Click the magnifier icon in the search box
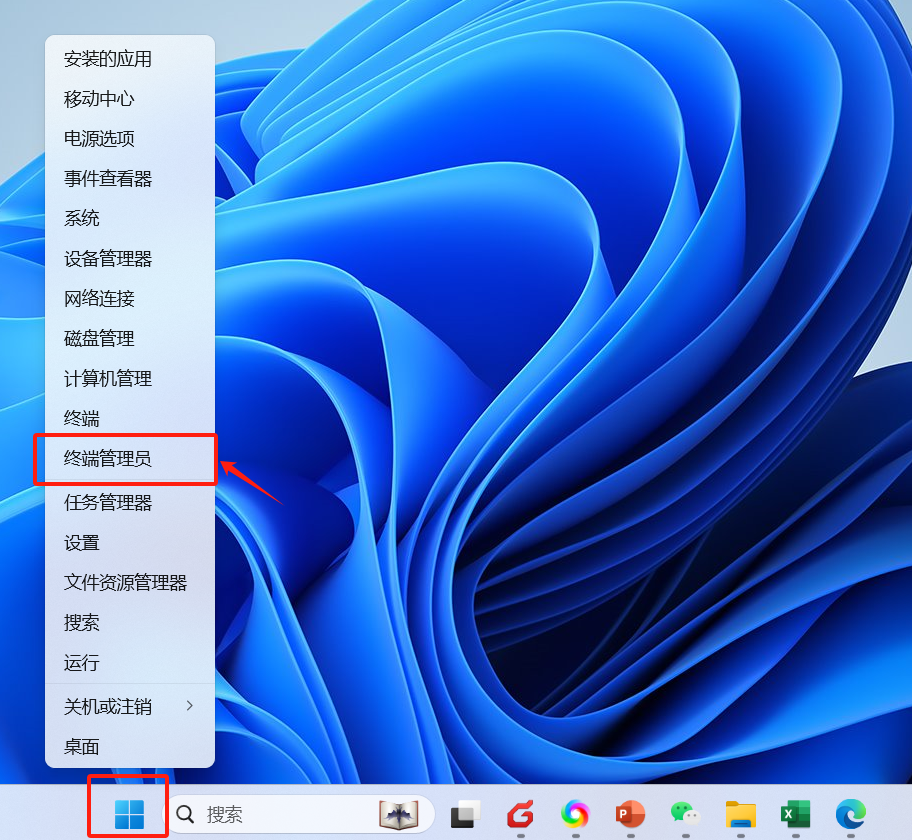The width and height of the screenshot is (912, 840). pyautogui.click(x=185, y=814)
